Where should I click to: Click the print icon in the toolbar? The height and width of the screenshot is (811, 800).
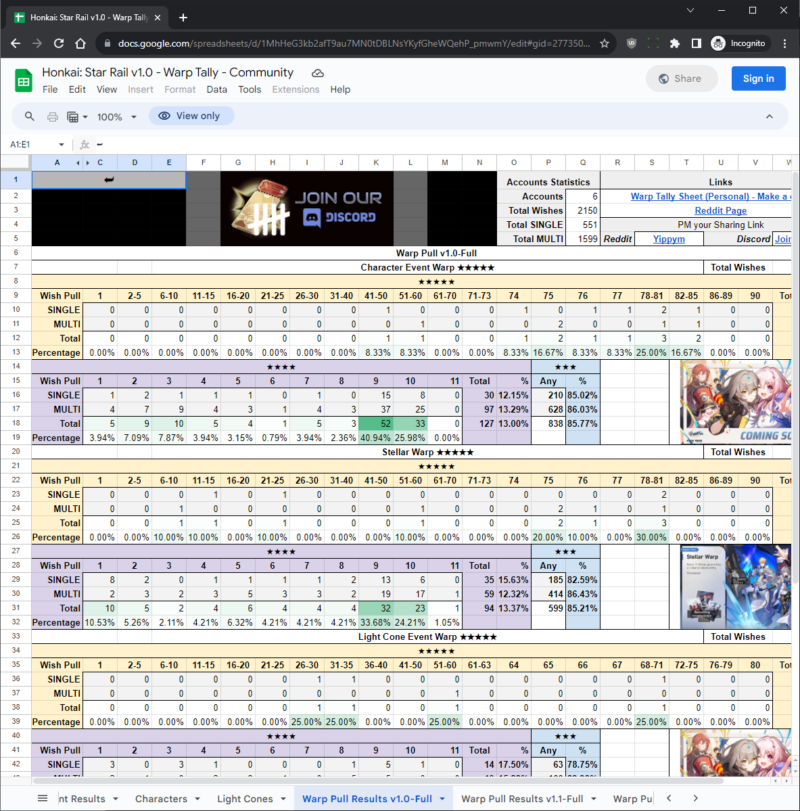(51, 116)
